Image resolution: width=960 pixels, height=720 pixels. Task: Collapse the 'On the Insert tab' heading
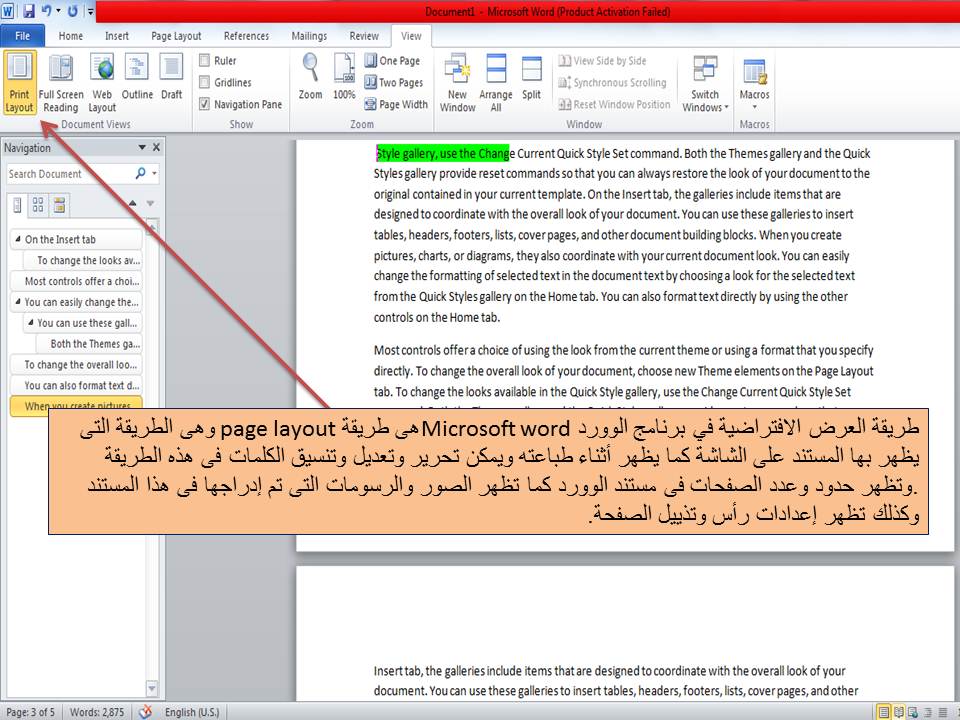click(x=18, y=239)
